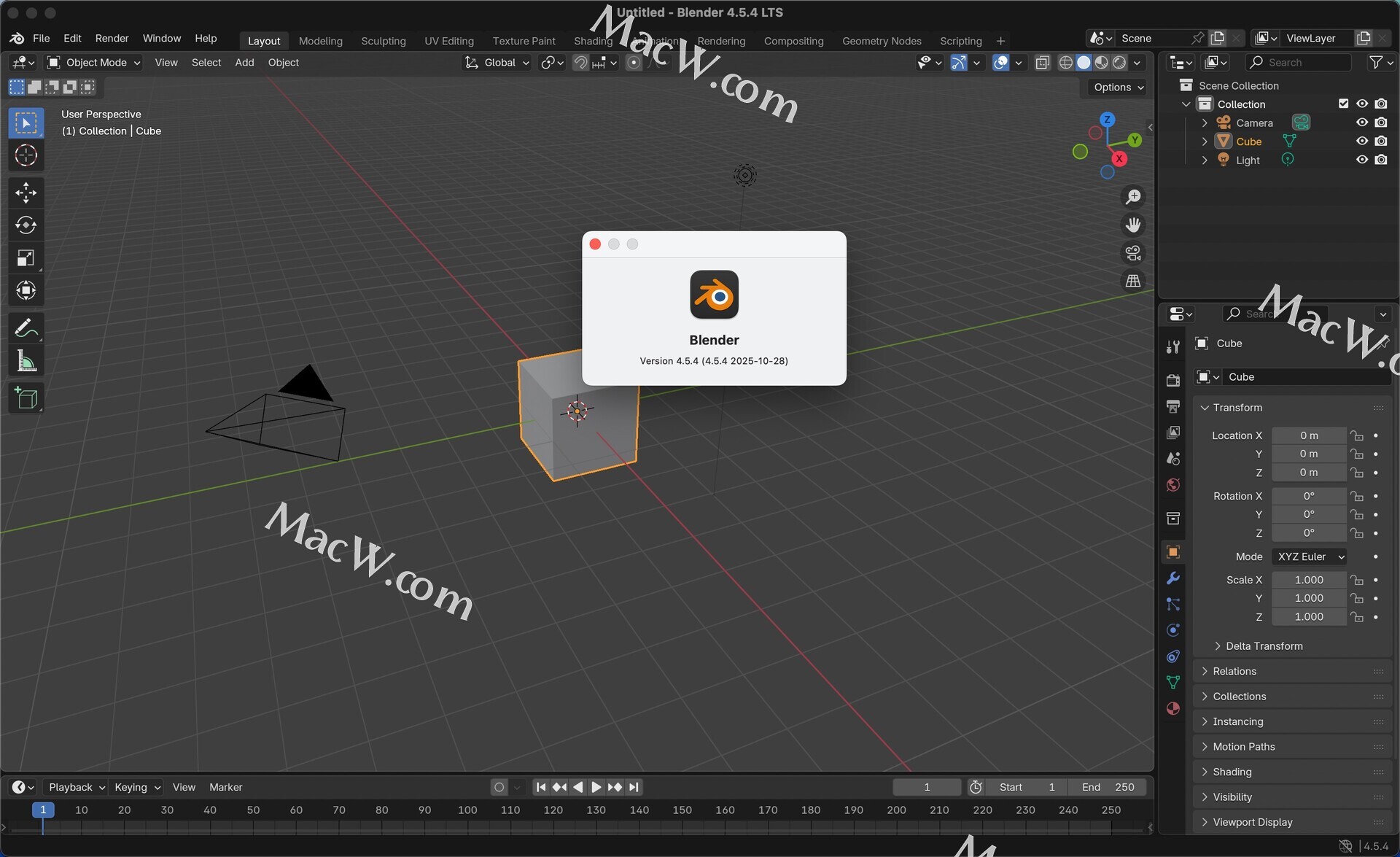Screen dimensions: 1400x857
Task: Pick the Add Cube tool
Action: point(26,398)
